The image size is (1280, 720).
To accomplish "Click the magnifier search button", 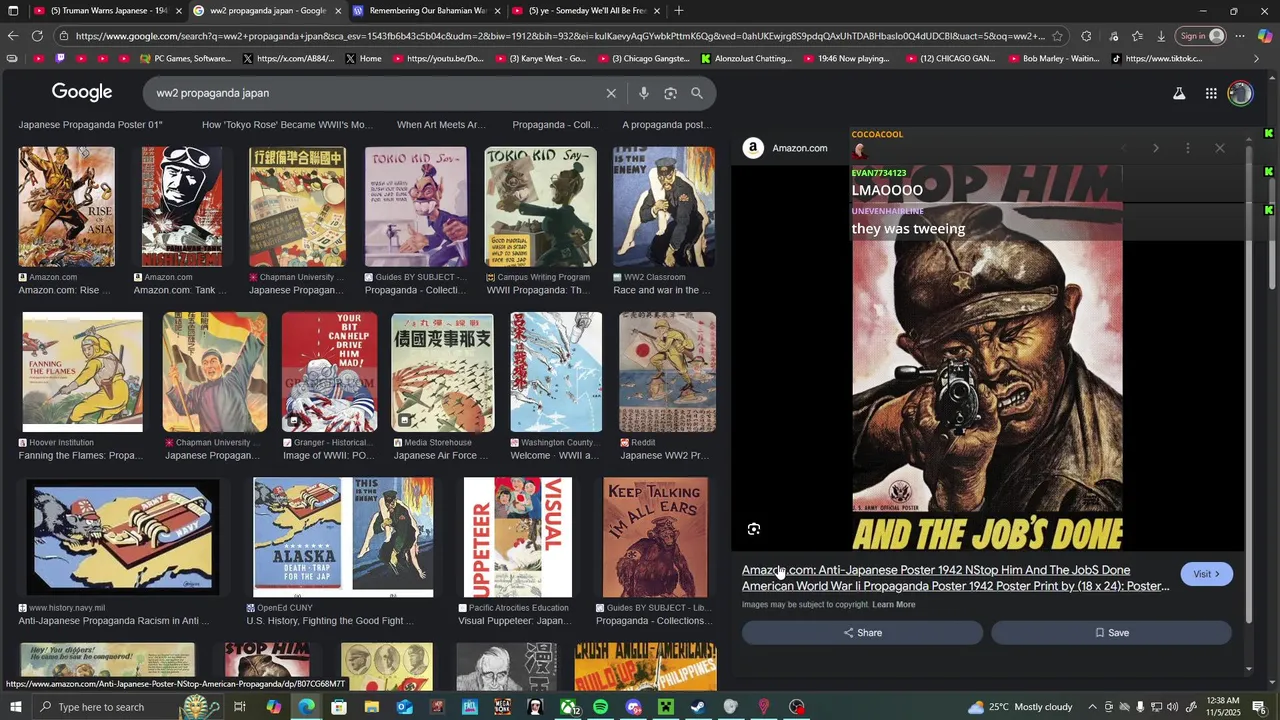I will pyautogui.click(x=697, y=93).
